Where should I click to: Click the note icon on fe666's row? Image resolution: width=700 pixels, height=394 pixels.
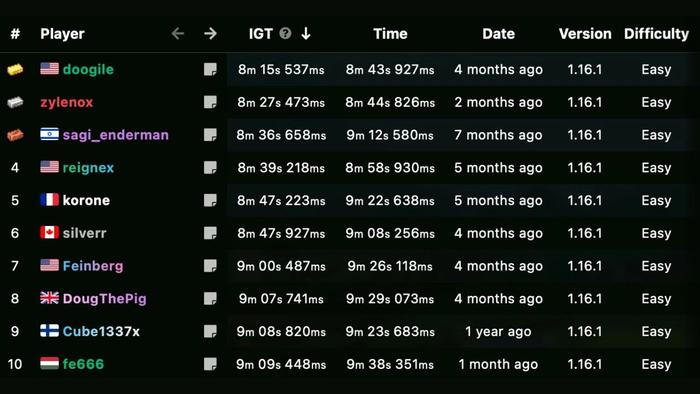click(x=210, y=364)
